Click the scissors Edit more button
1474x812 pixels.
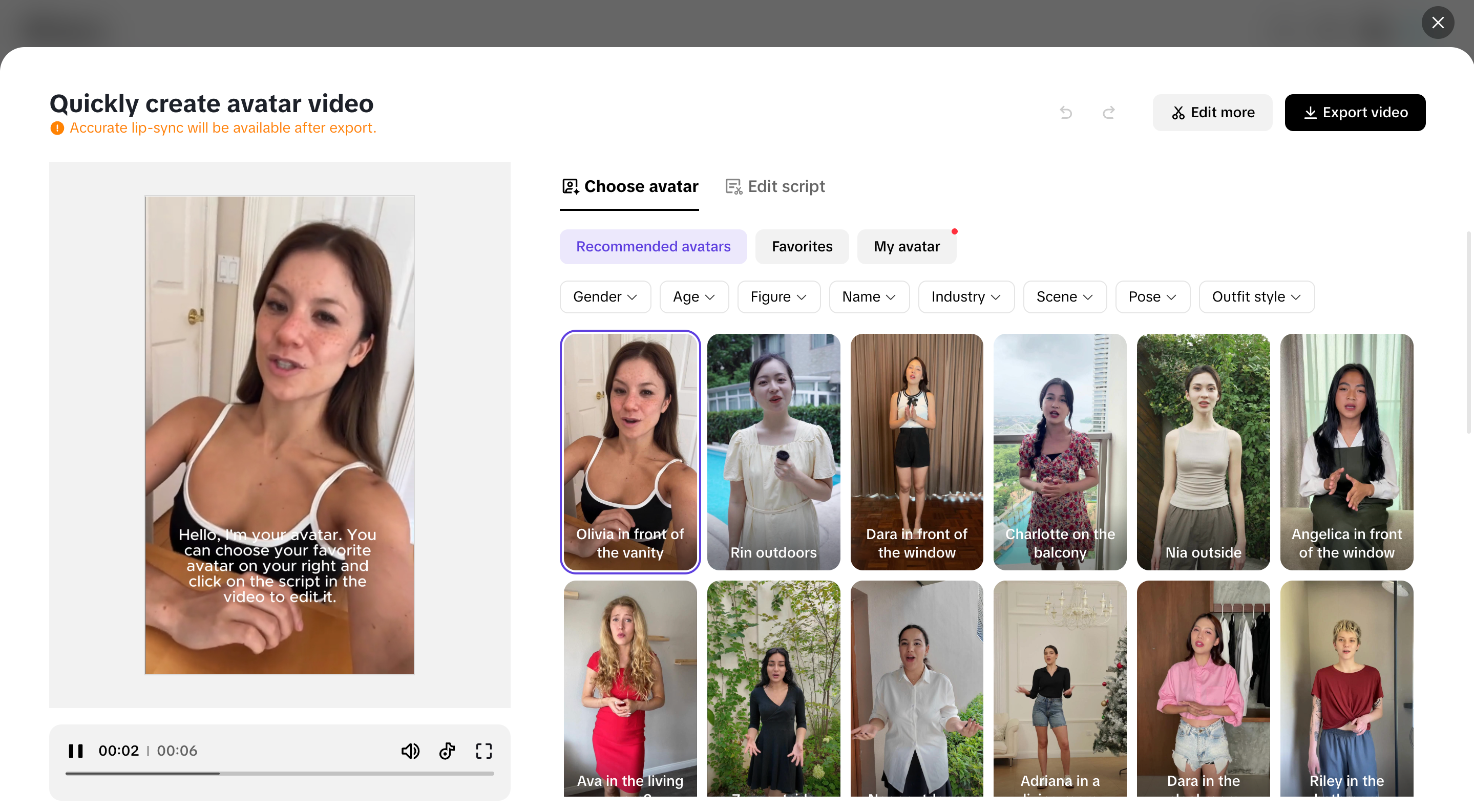(x=1212, y=113)
